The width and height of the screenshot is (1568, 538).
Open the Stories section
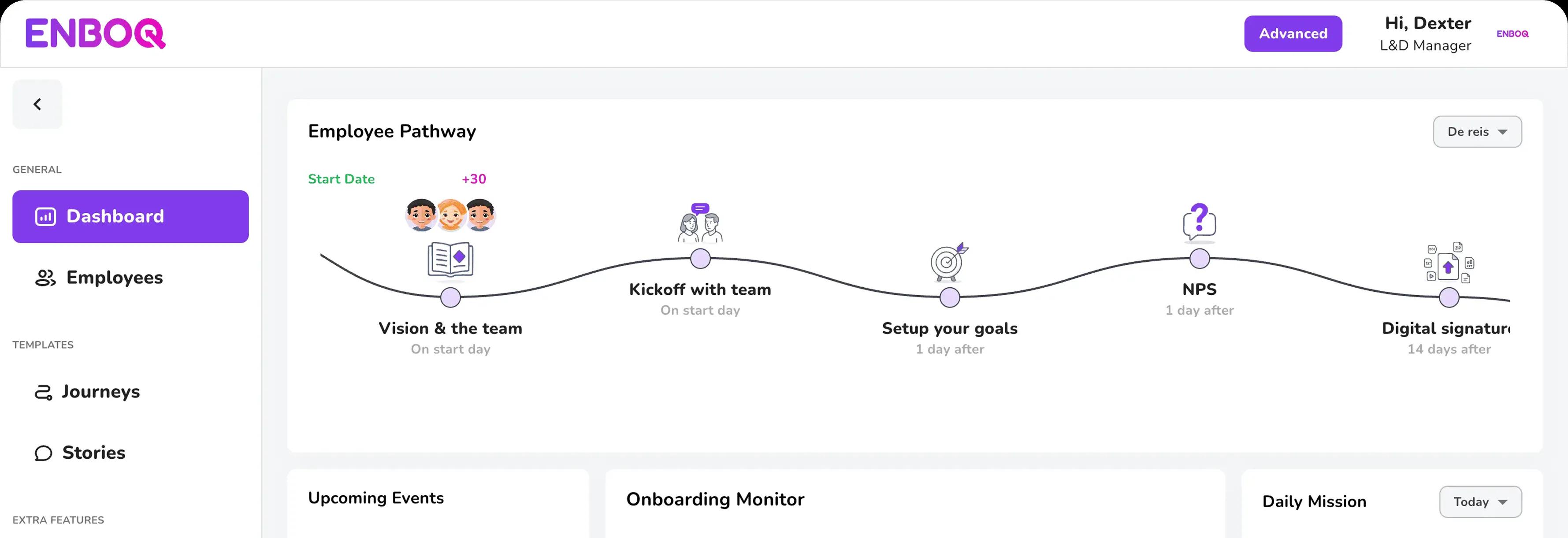[x=93, y=453]
